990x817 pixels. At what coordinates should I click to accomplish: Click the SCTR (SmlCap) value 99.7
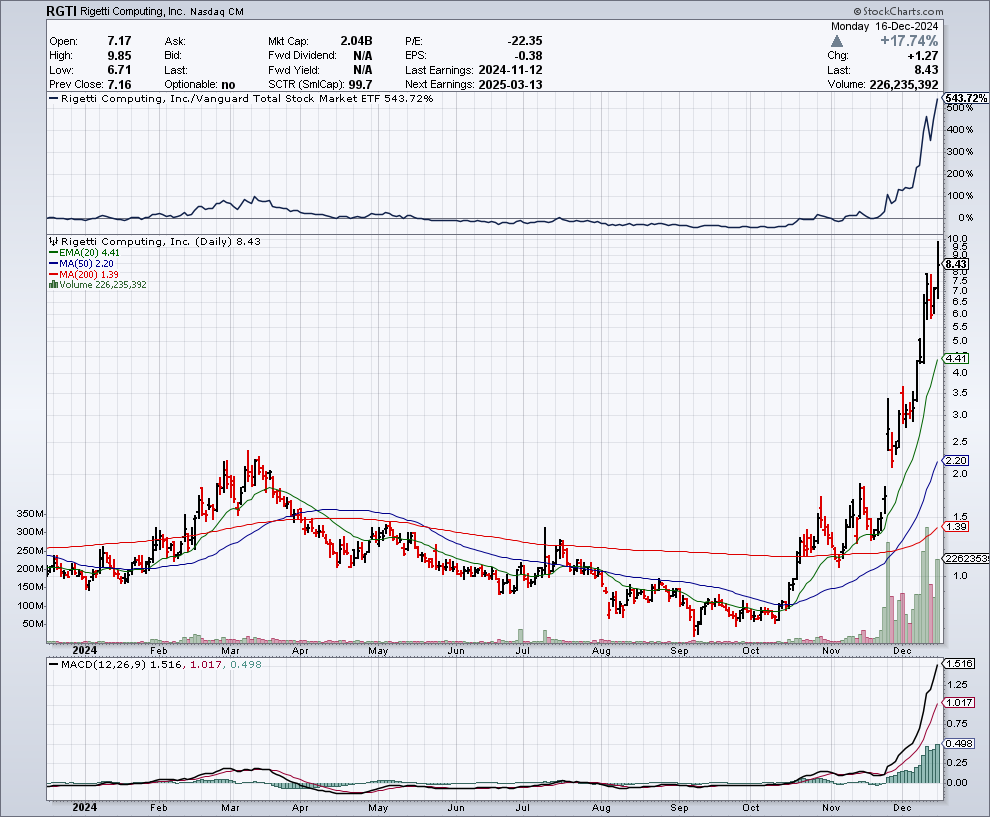pyautogui.click(x=361, y=85)
